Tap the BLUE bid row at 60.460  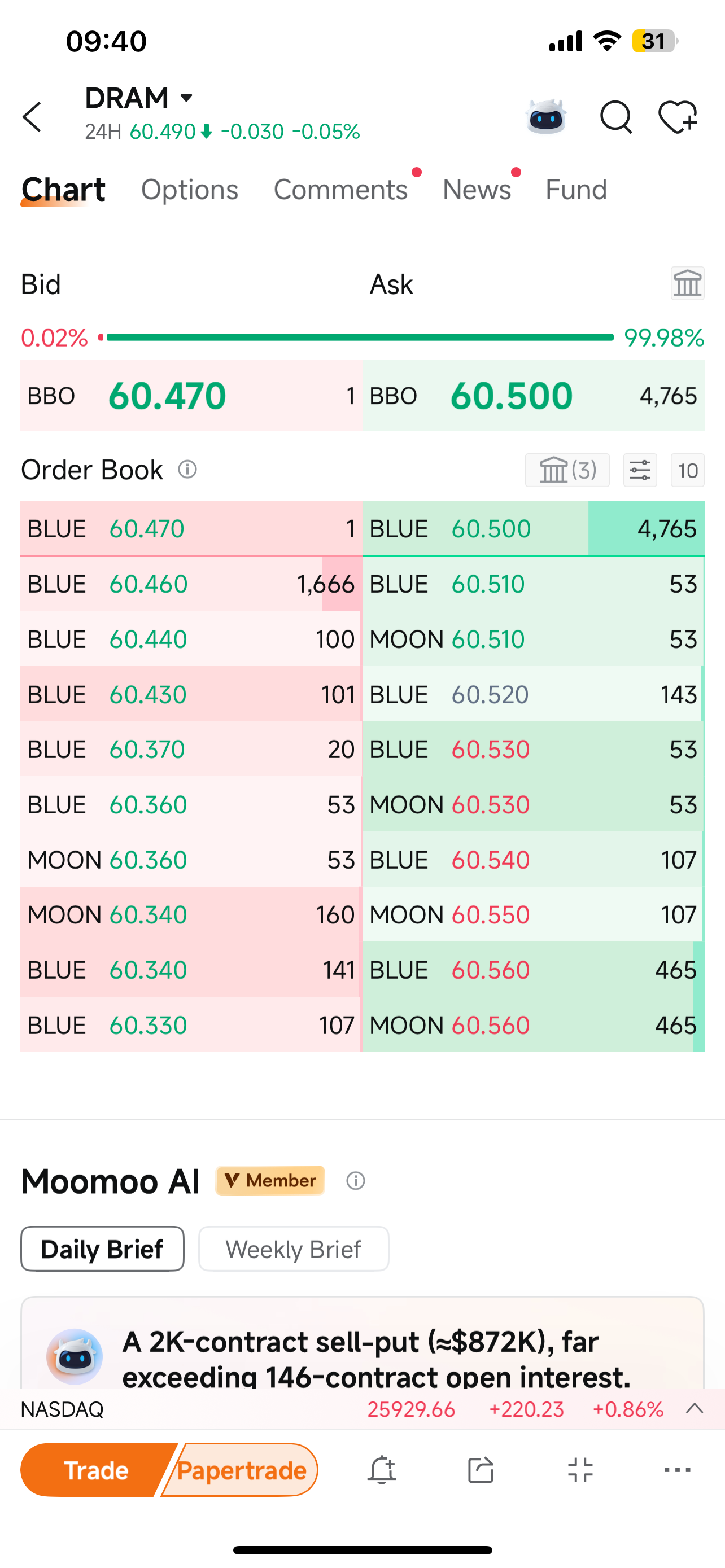coord(191,584)
